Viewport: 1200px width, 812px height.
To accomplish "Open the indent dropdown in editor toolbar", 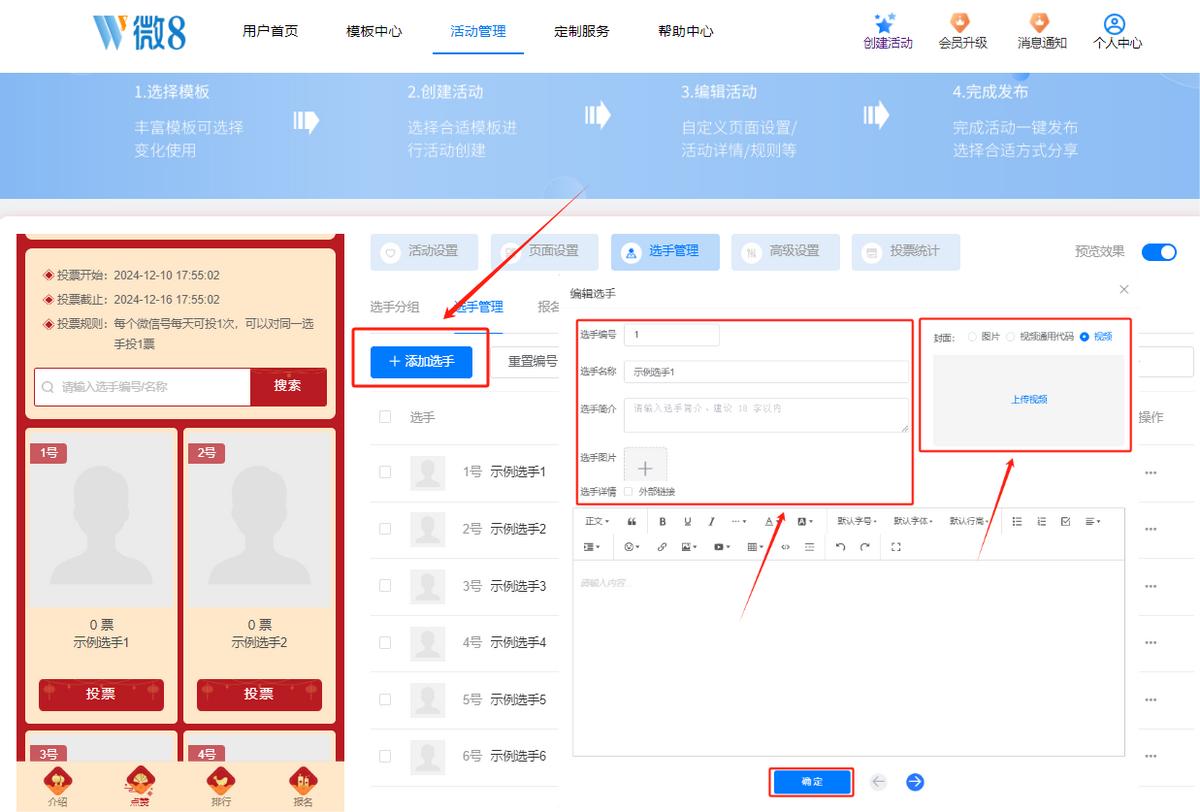I will (592, 547).
